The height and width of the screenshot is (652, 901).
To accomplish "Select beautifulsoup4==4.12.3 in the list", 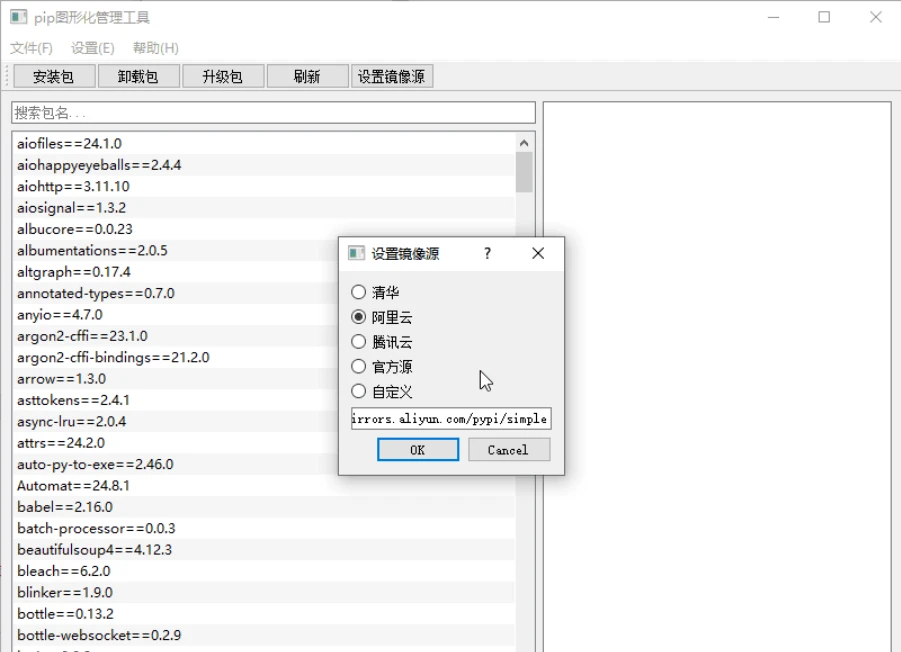I will pos(263,550).
